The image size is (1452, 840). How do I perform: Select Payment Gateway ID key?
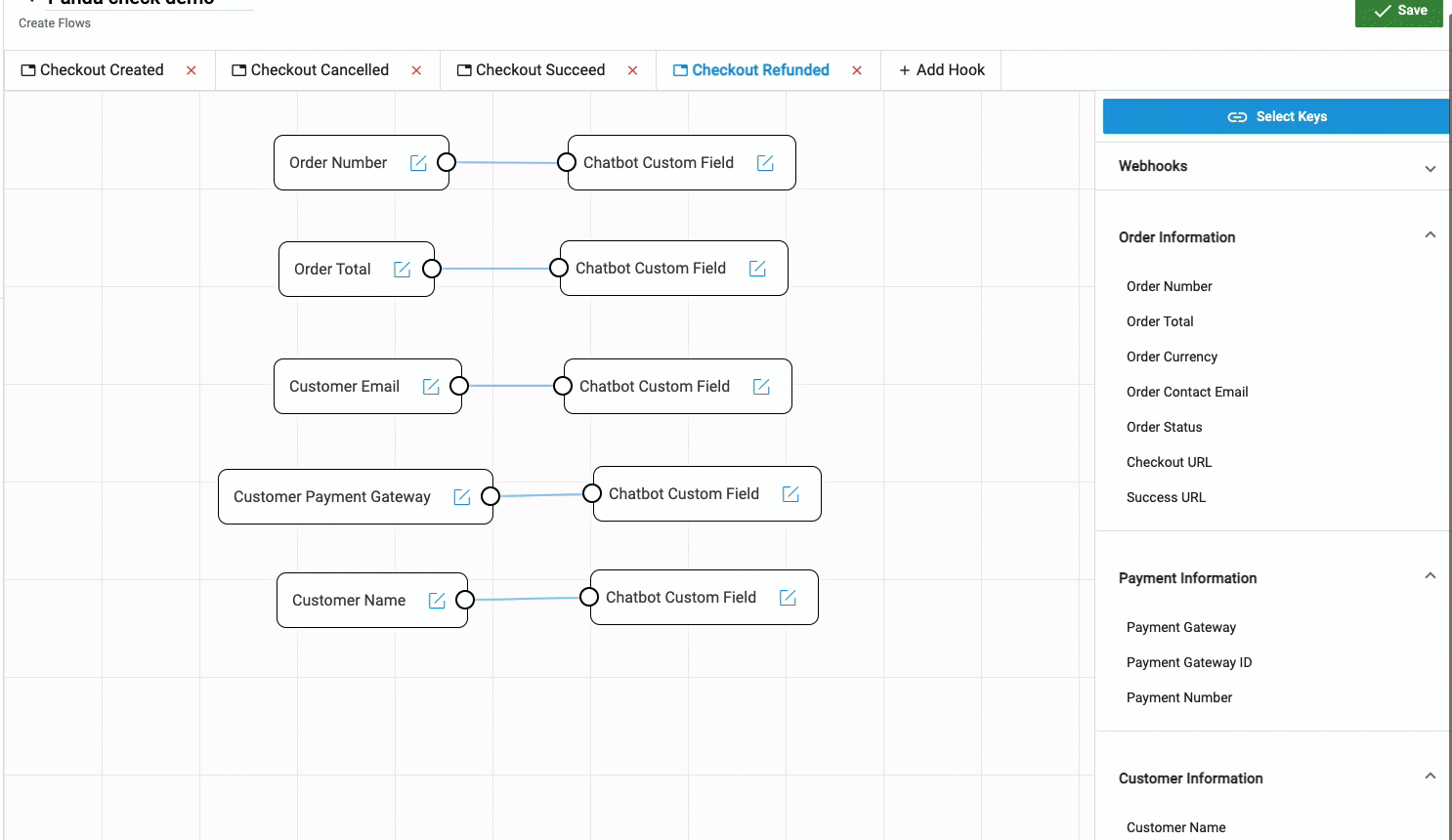click(1188, 662)
